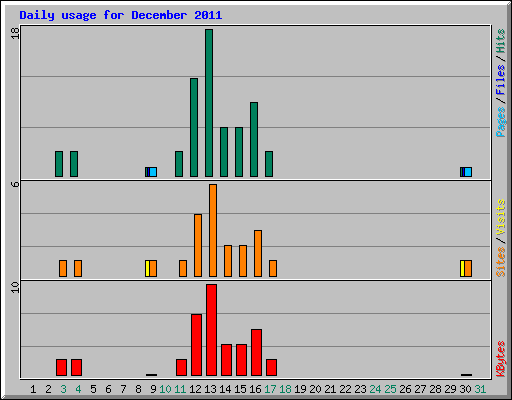Click green day label '25' on the x-axis
Screen dimensions: 512x400
tap(390, 389)
